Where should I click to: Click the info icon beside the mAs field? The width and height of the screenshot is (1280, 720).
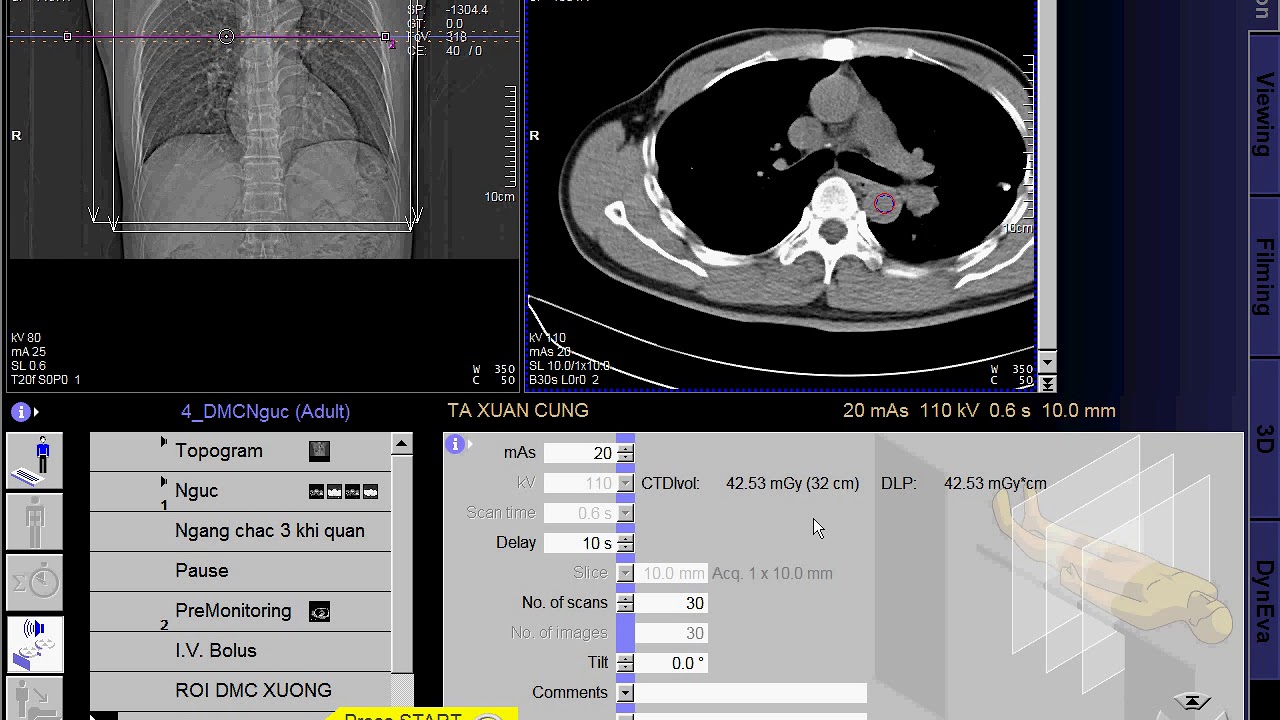pyautogui.click(x=455, y=444)
